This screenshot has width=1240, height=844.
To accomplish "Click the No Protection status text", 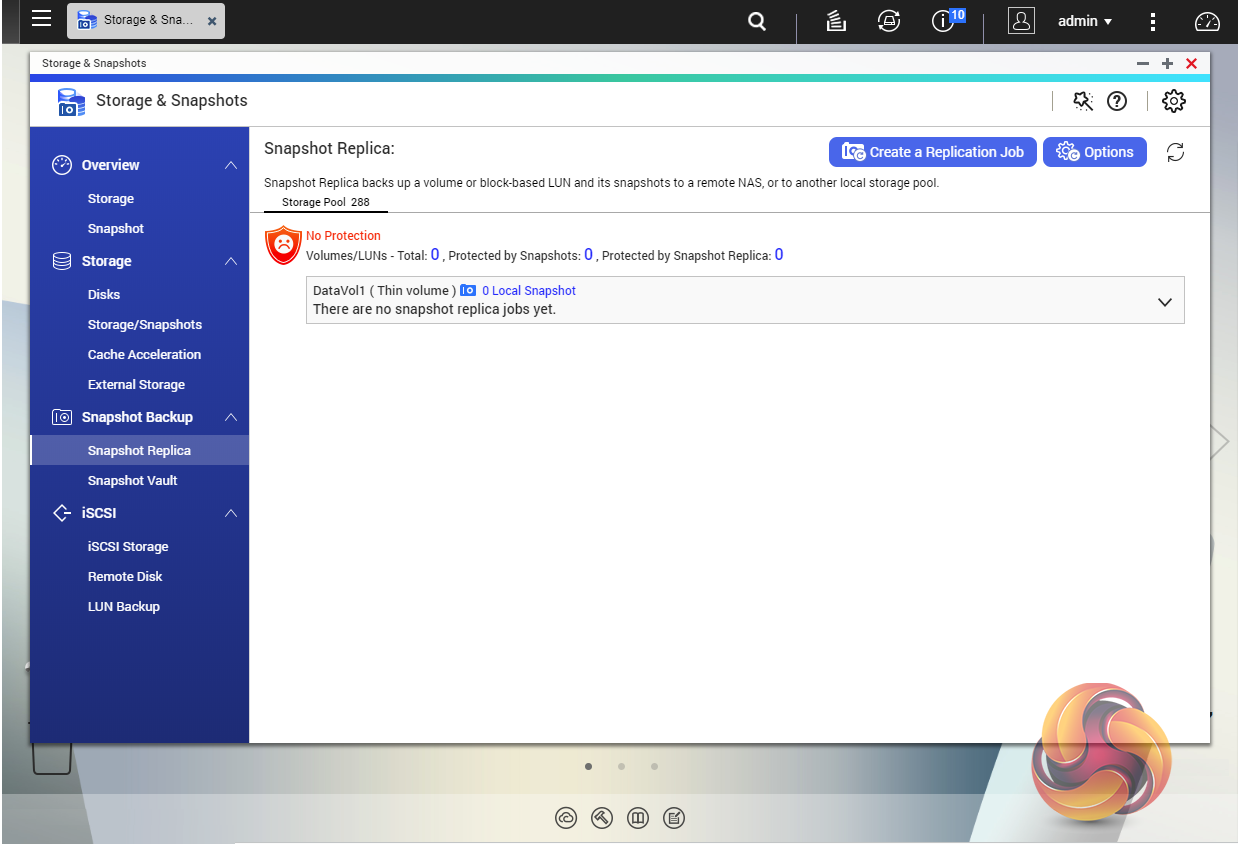I will click(343, 236).
